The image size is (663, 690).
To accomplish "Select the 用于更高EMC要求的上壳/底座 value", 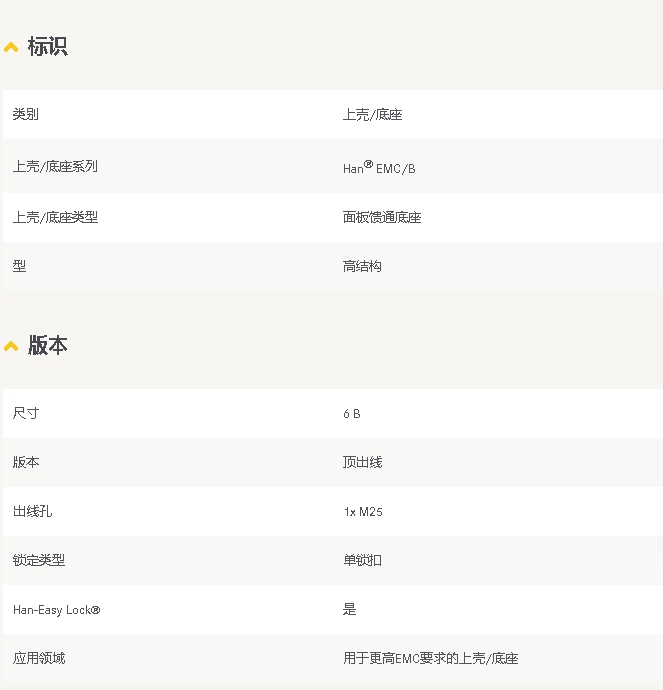I will (431, 659).
